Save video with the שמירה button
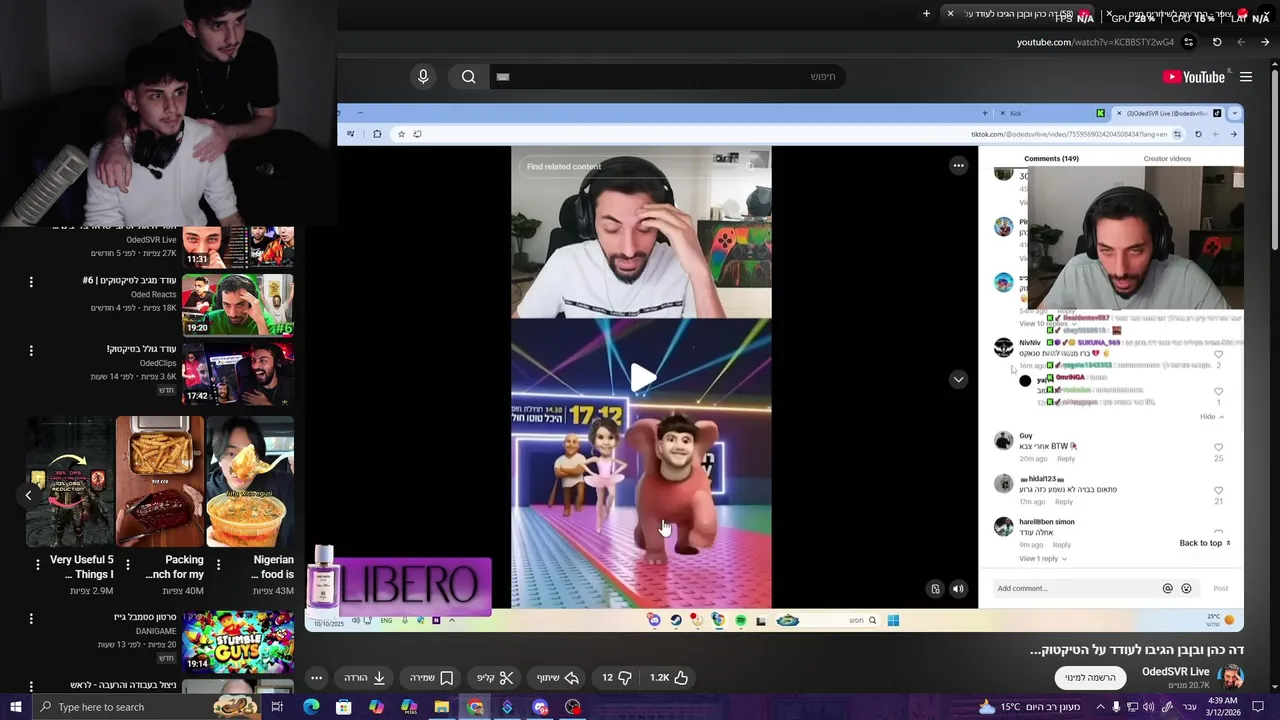1280x720 pixels. [x=432, y=678]
